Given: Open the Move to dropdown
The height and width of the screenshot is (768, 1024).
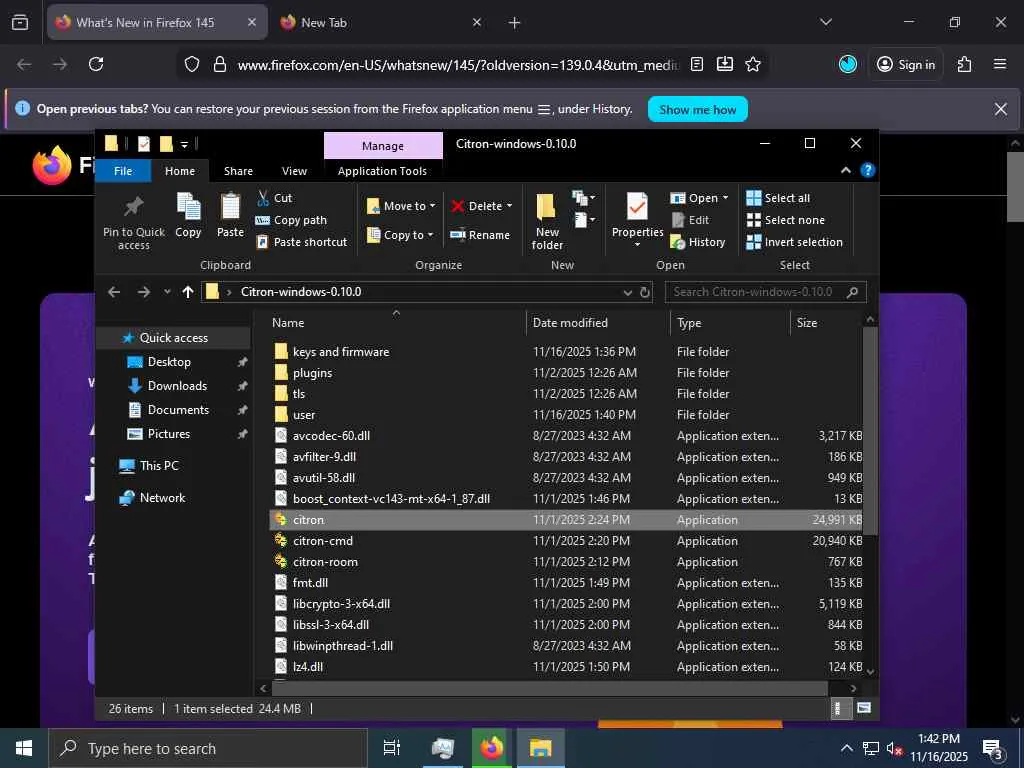Looking at the screenshot, I should click(x=401, y=206).
